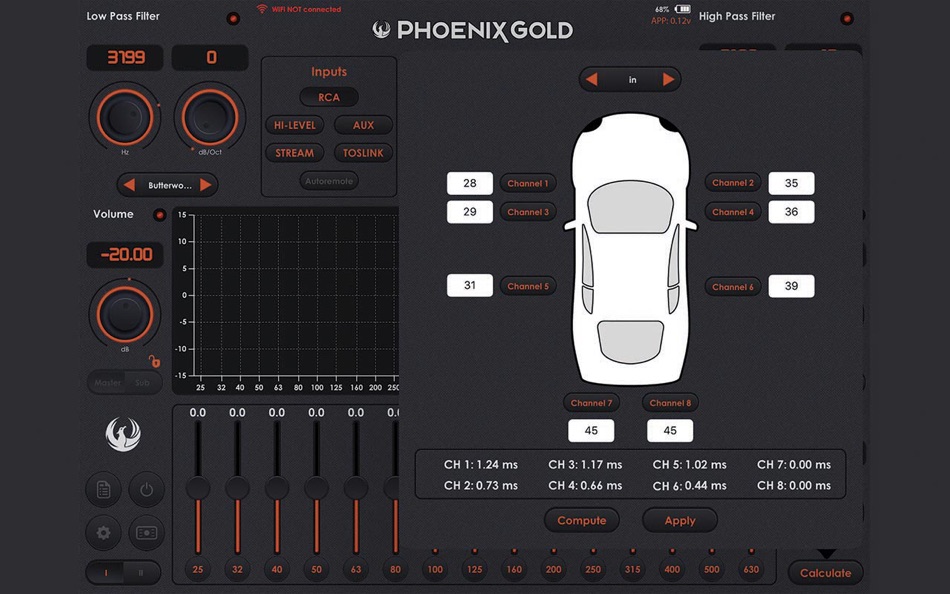Image resolution: width=950 pixels, height=594 pixels.
Task: Click the -20.00 volume display
Action: [125, 255]
